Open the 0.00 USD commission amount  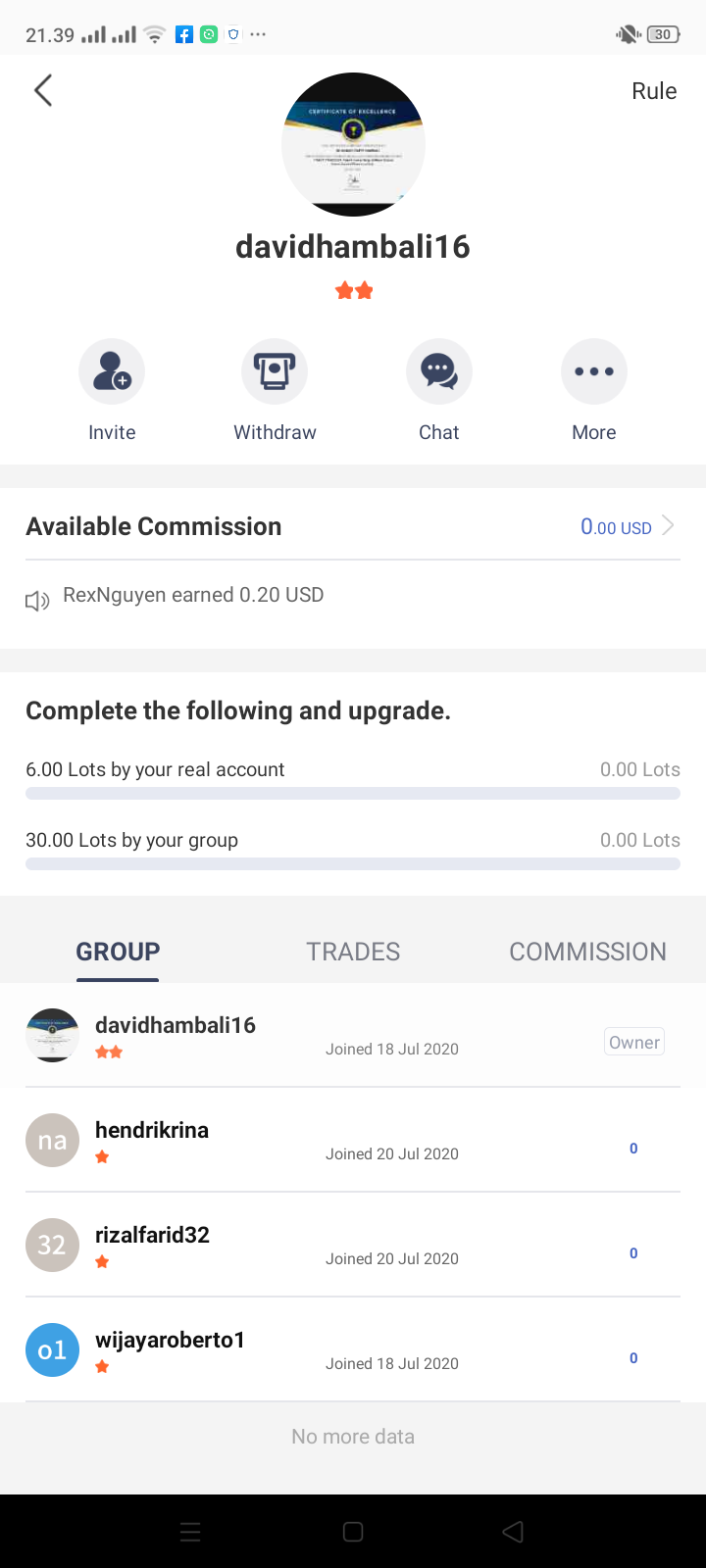pyautogui.click(x=616, y=527)
